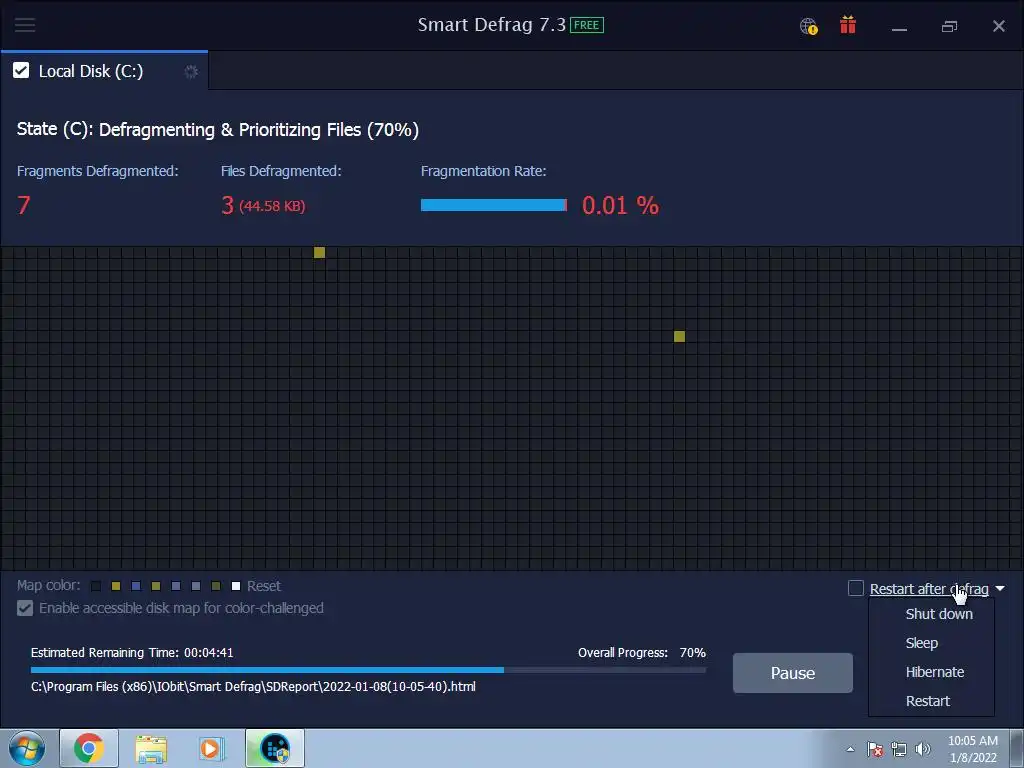Image resolution: width=1024 pixels, height=768 pixels.
Task: Pick the bright yellow map color swatch
Action: click(116, 586)
